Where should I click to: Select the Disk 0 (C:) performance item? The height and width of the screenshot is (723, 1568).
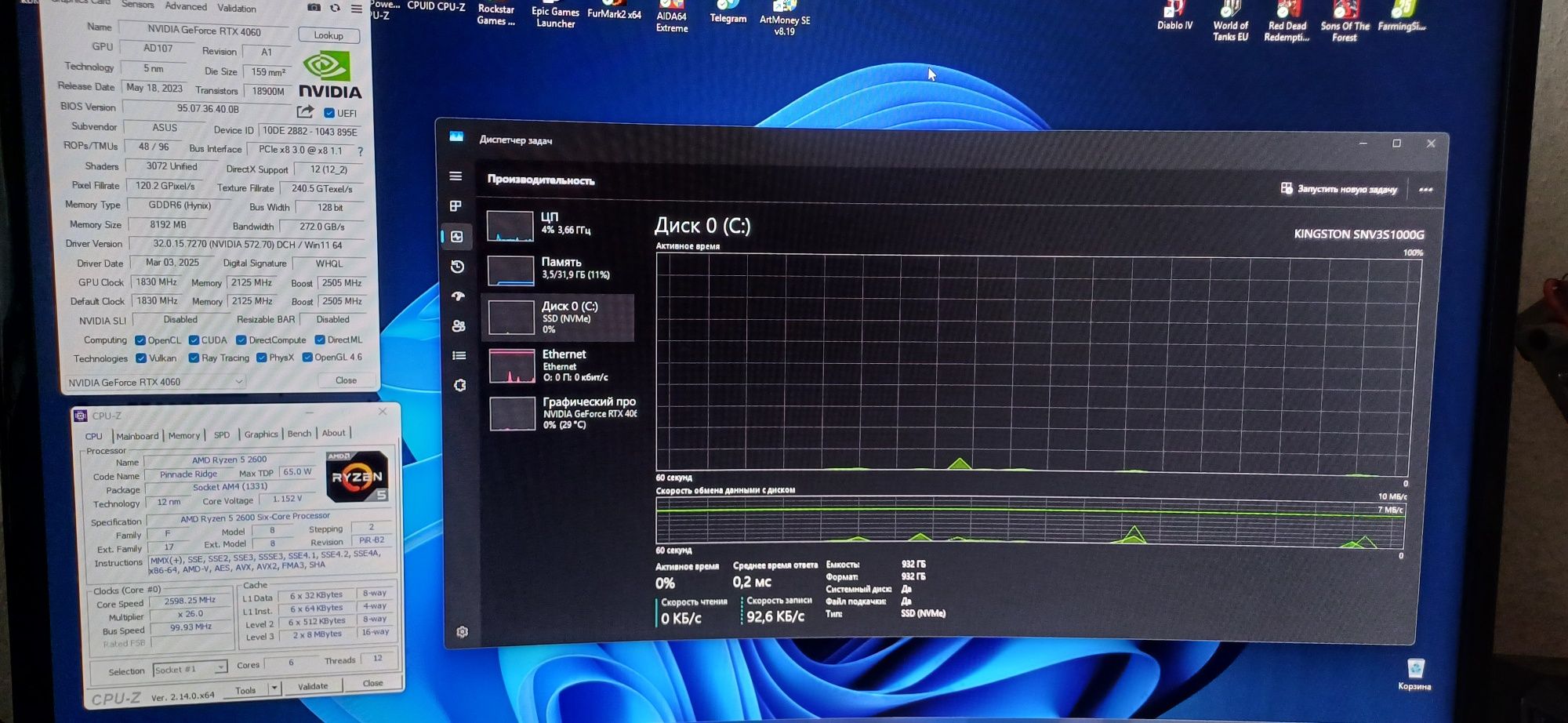[560, 318]
